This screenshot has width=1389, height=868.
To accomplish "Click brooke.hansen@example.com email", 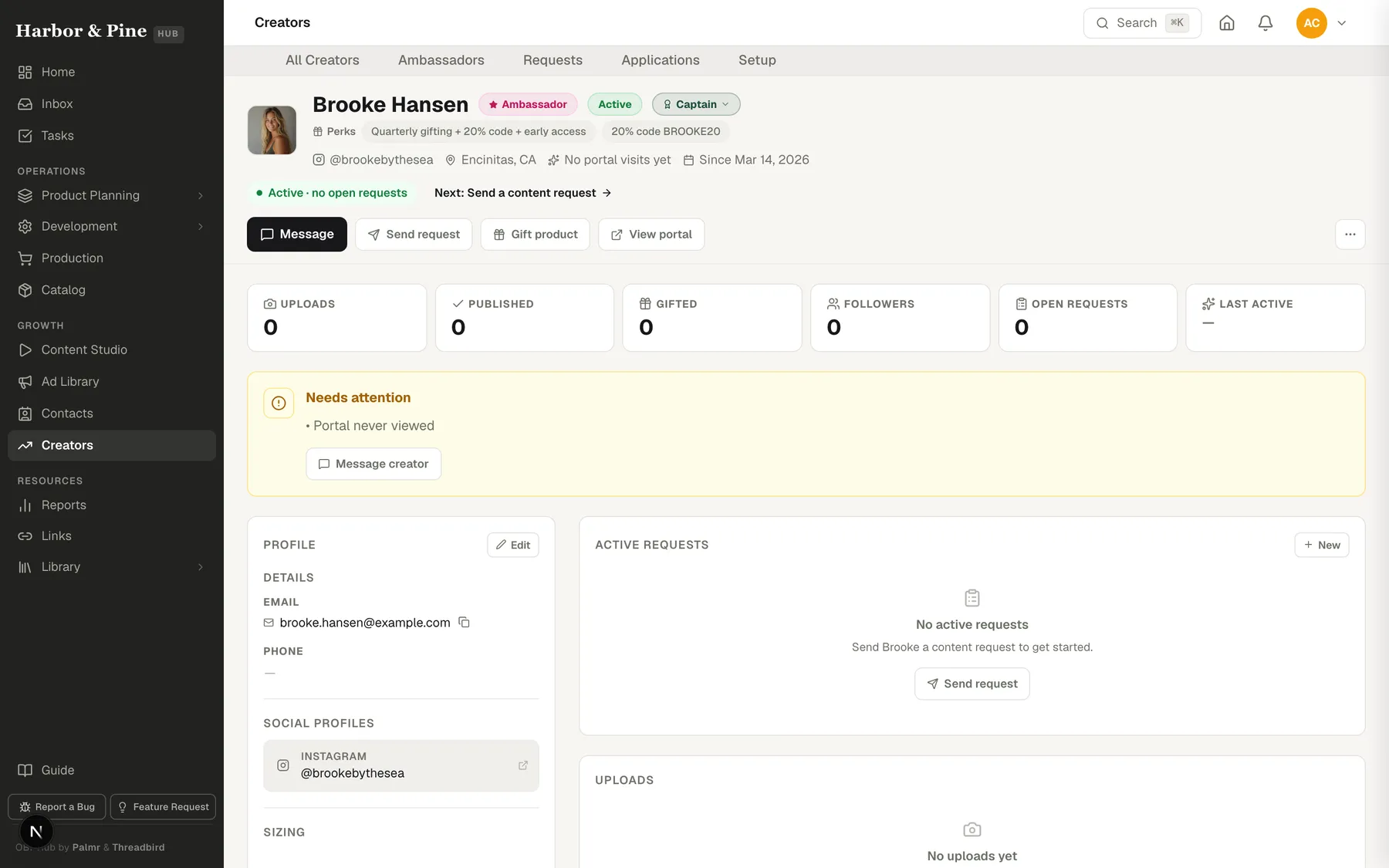I will click(x=364, y=623).
